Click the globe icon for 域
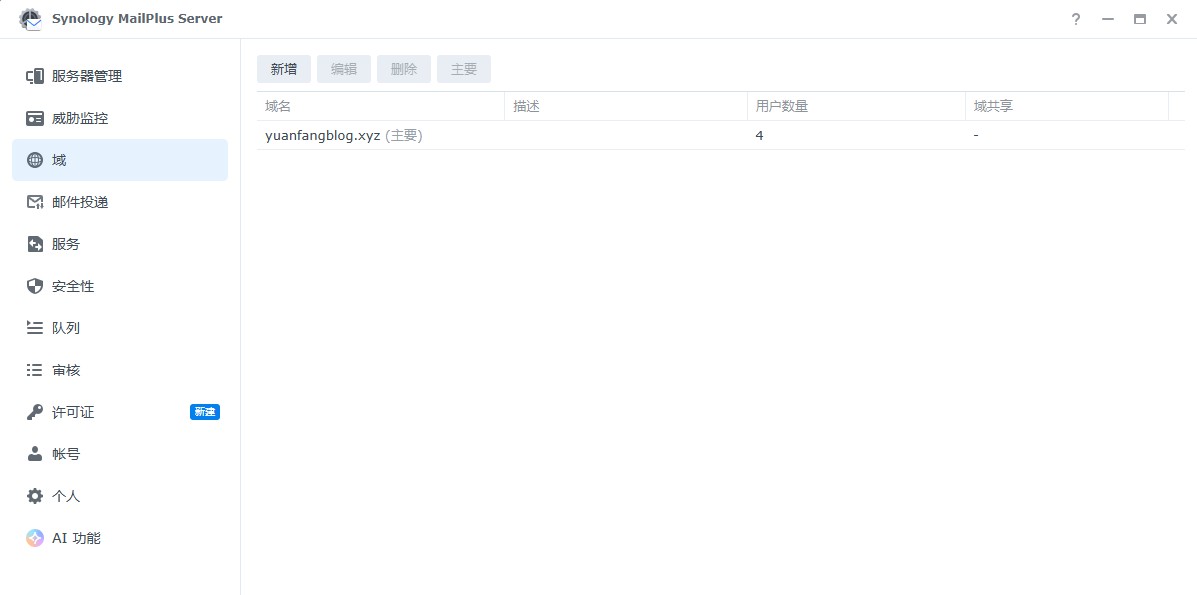The height and width of the screenshot is (595, 1197). 35,160
